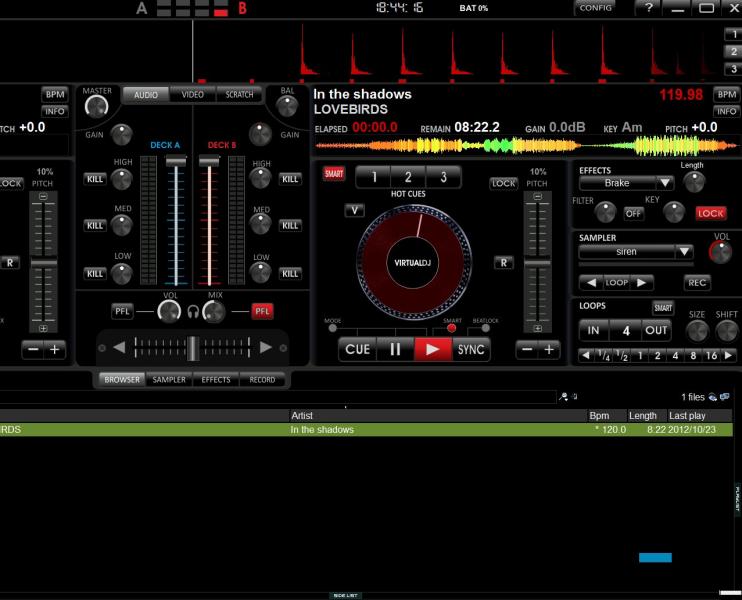Click the headphones icon in mixer
The height and width of the screenshot is (600, 742).
[193, 311]
